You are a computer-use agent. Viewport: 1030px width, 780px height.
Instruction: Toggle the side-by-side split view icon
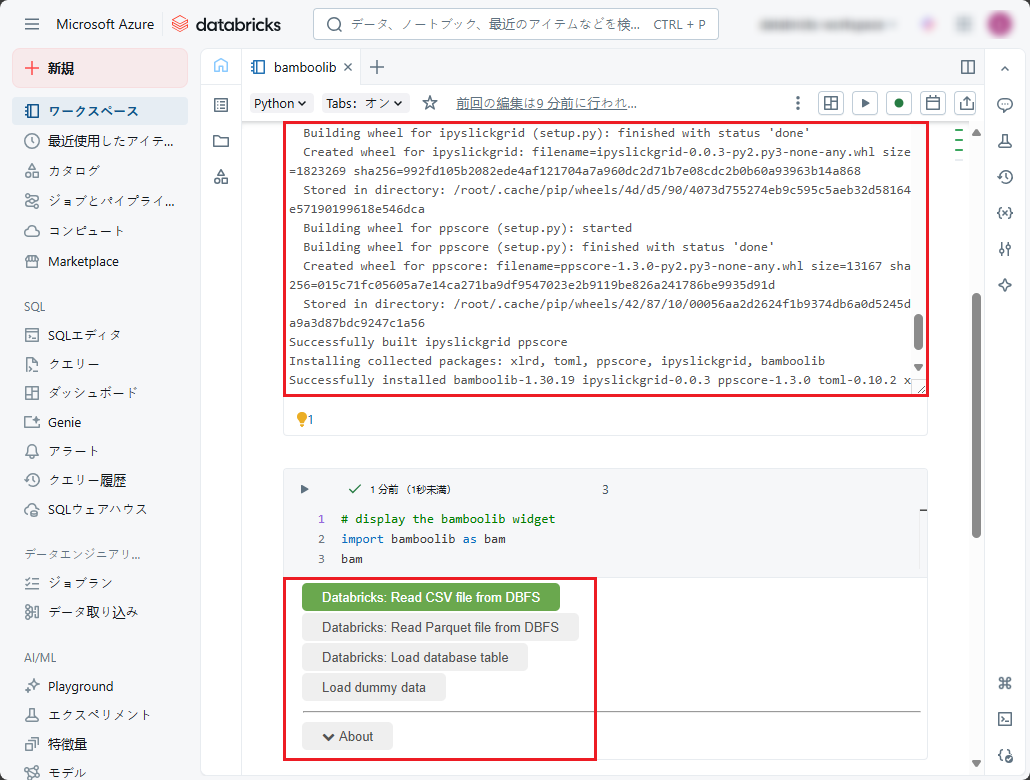coord(967,67)
